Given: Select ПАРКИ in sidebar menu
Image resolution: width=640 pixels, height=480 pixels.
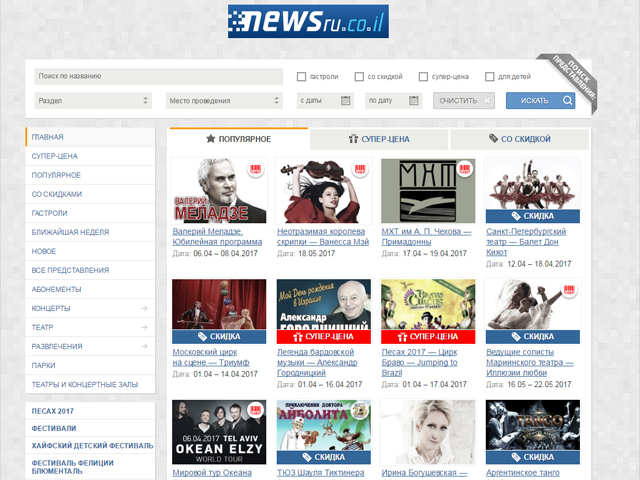Looking at the screenshot, I should click(x=90, y=365).
